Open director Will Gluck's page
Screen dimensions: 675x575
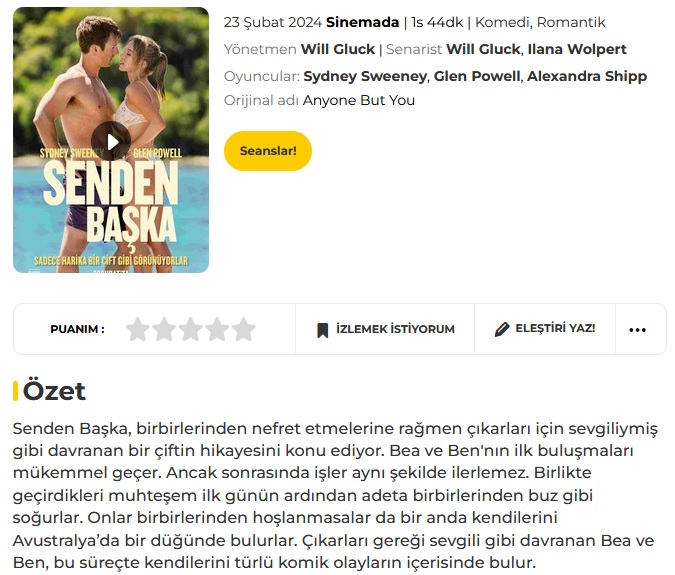338,49
